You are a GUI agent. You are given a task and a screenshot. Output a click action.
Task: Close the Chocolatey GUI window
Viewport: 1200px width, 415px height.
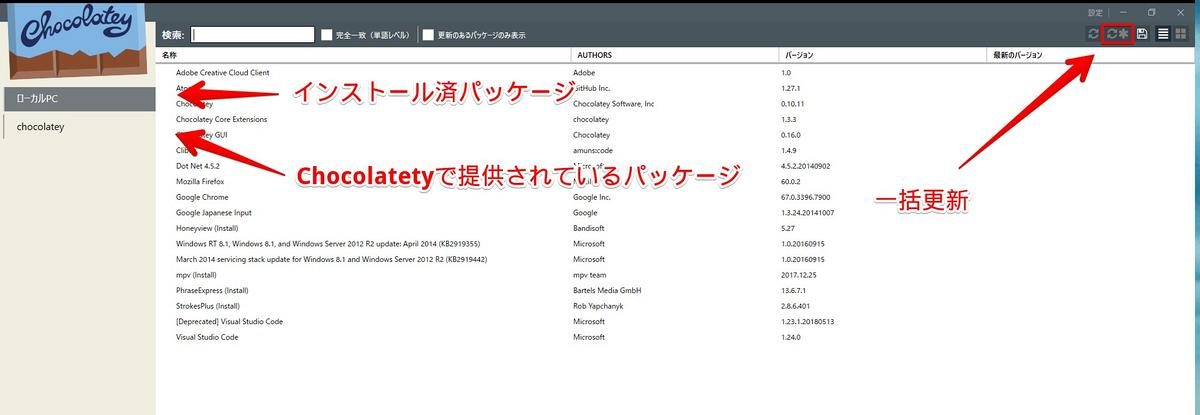(1180, 12)
